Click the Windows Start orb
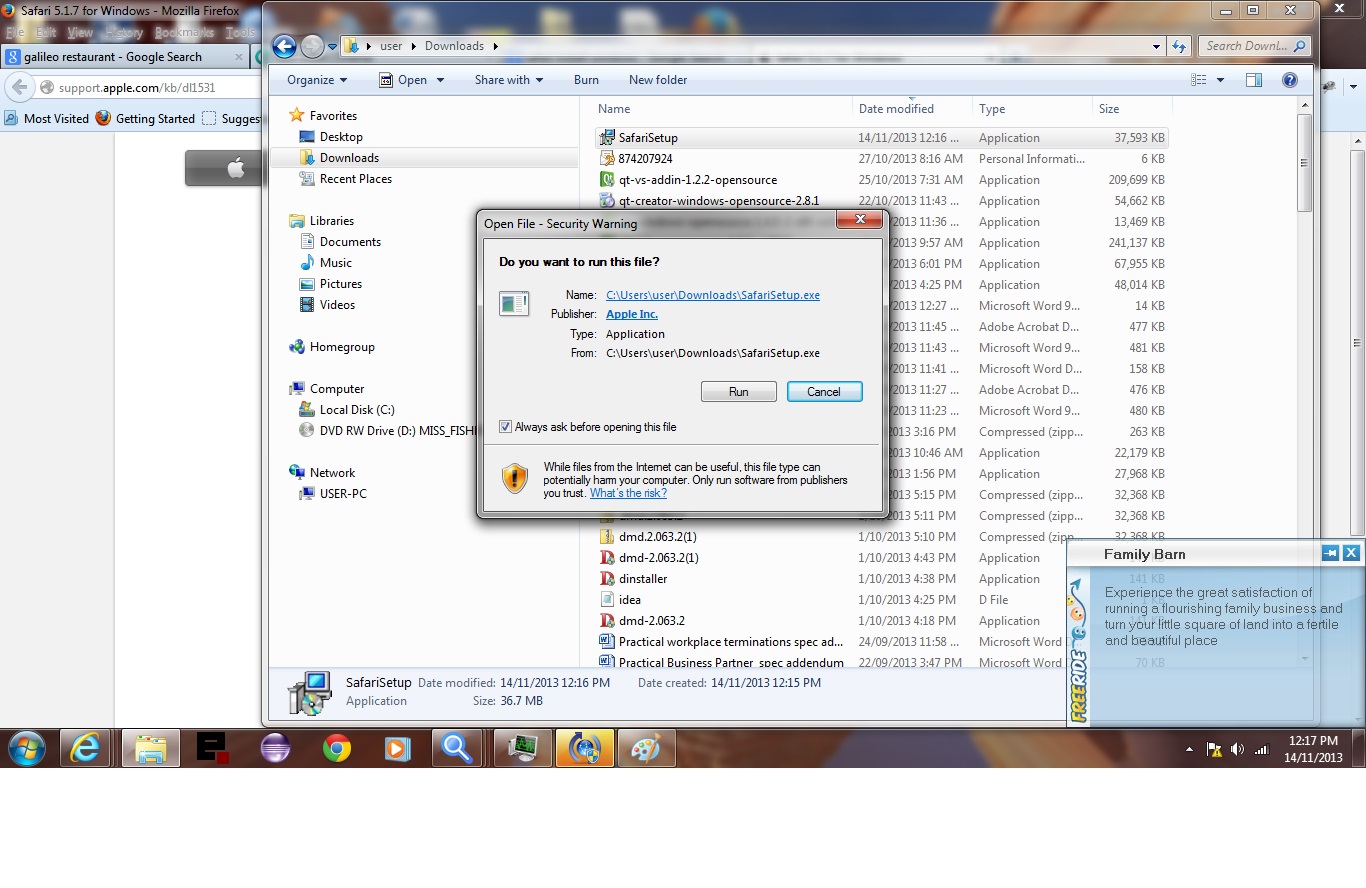 click(26, 748)
